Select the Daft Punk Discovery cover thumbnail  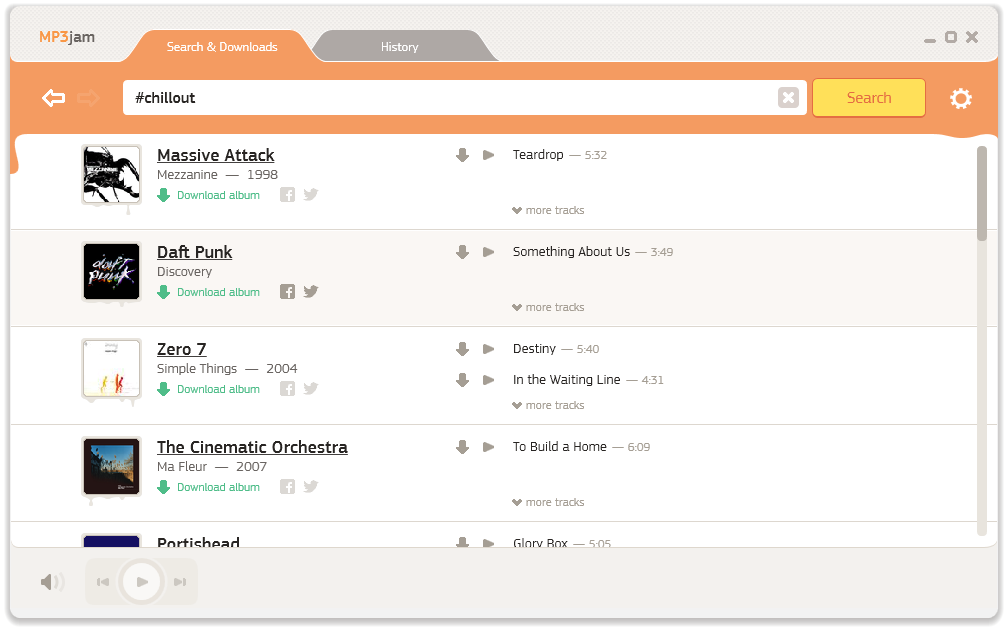pyautogui.click(x=111, y=271)
